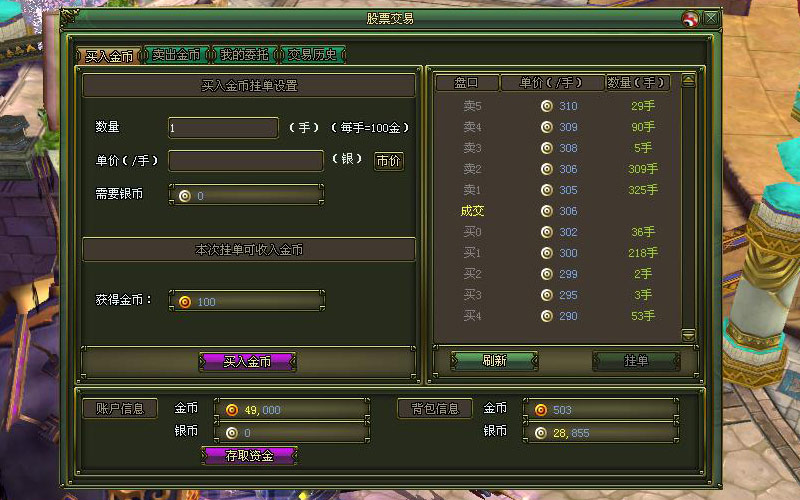
Task: Click the silver coin icon beside 成交 price 306
Action: tap(546, 211)
